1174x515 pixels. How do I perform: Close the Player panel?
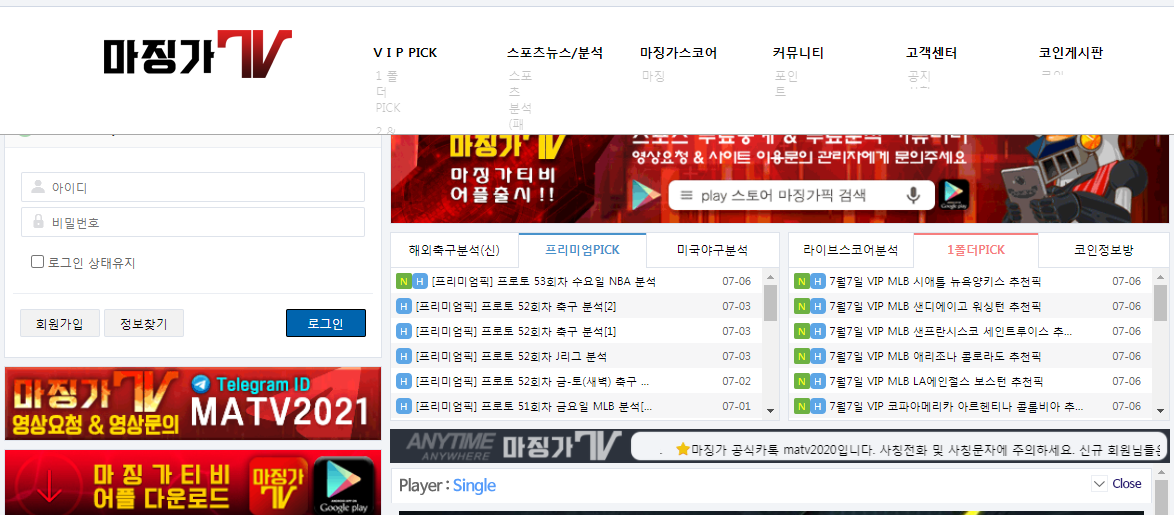coord(1126,484)
